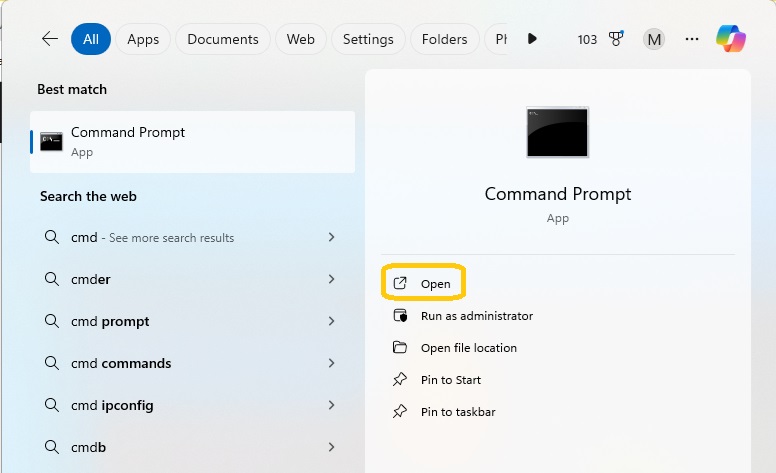Click the search magnifier icon beside 'cmdb'
Image resolution: width=776 pixels, height=473 pixels.
click(52, 447)
